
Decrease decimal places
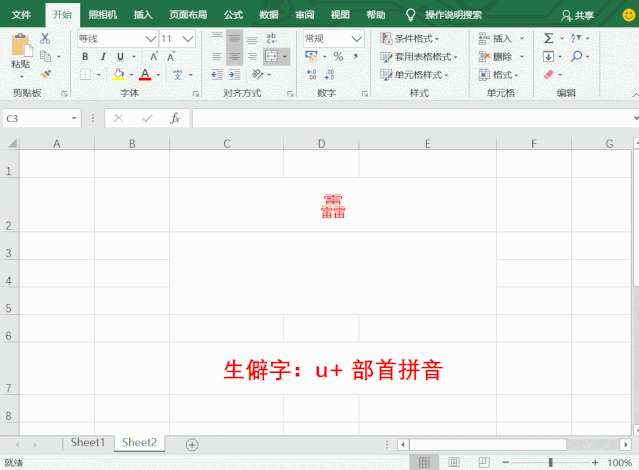pyautogui.click(x=329, y=75)
